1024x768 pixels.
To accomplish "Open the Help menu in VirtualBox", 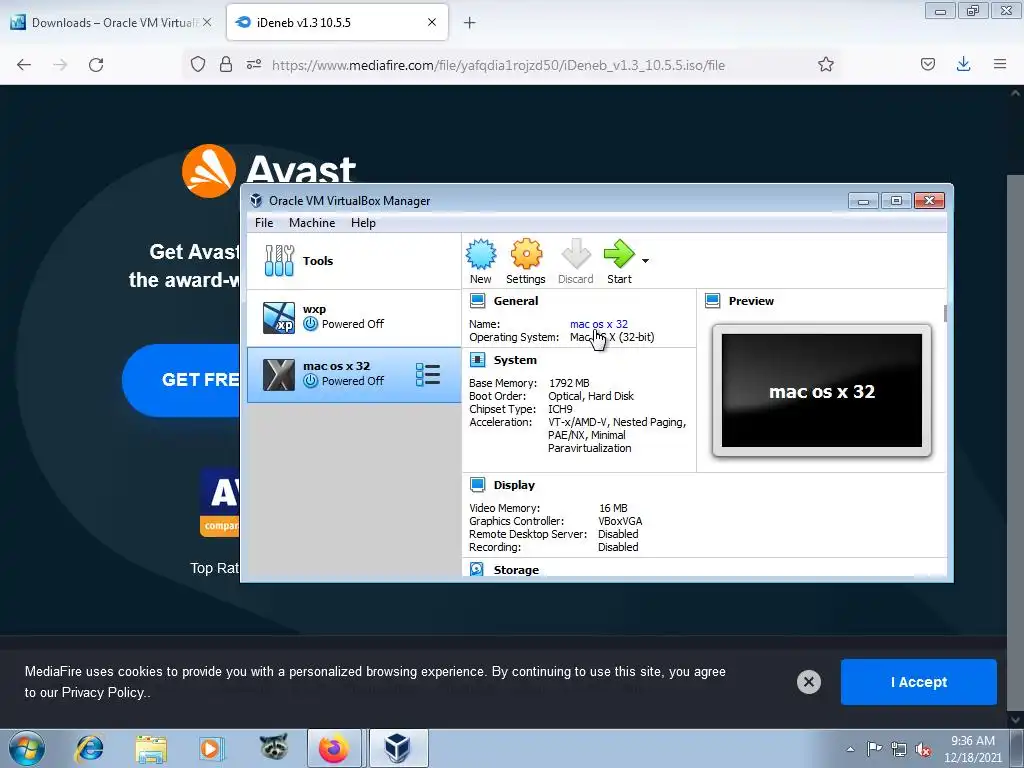I will (x=363, y=223).
